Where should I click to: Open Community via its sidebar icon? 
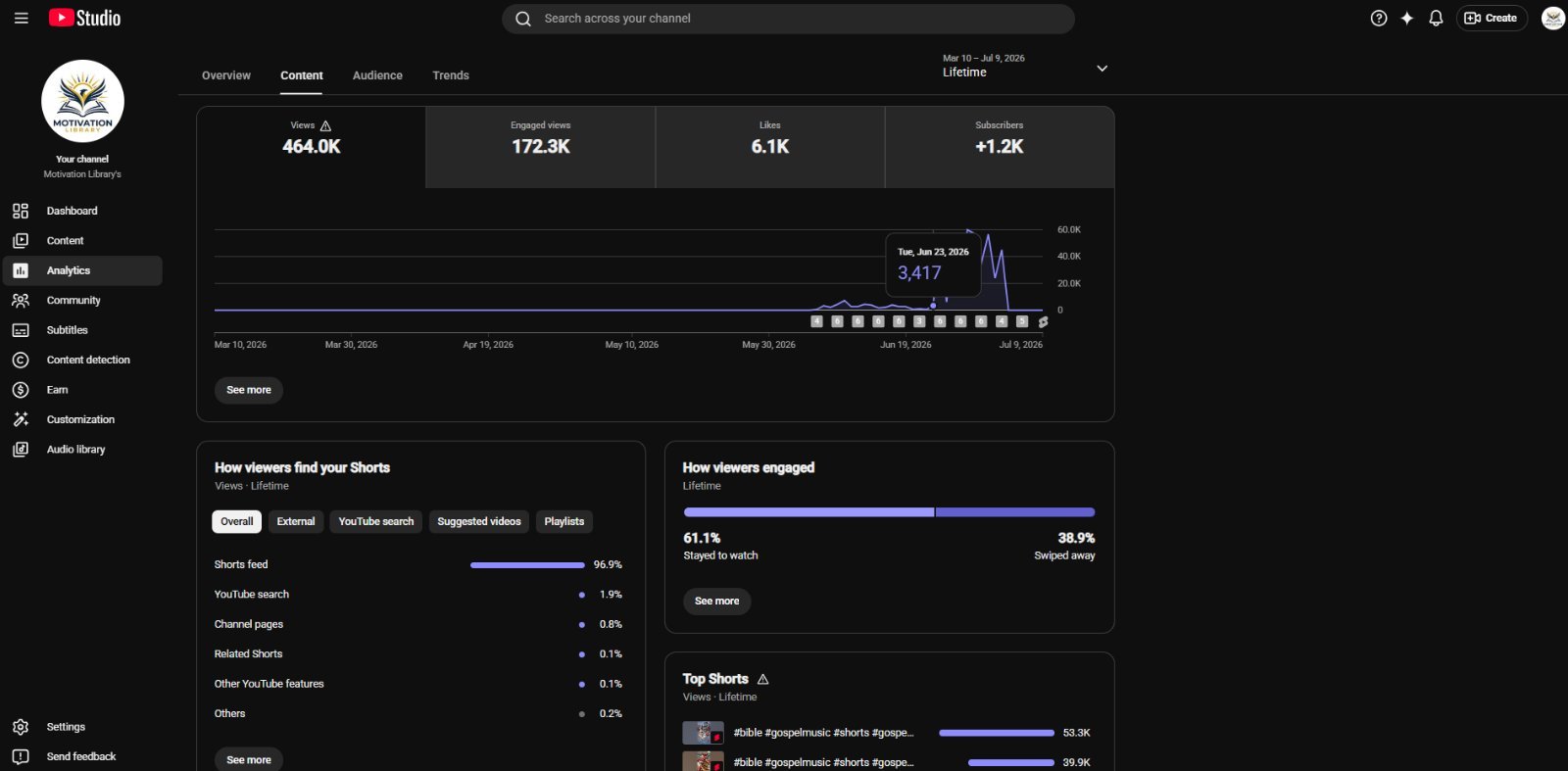(x=21, y=301)
